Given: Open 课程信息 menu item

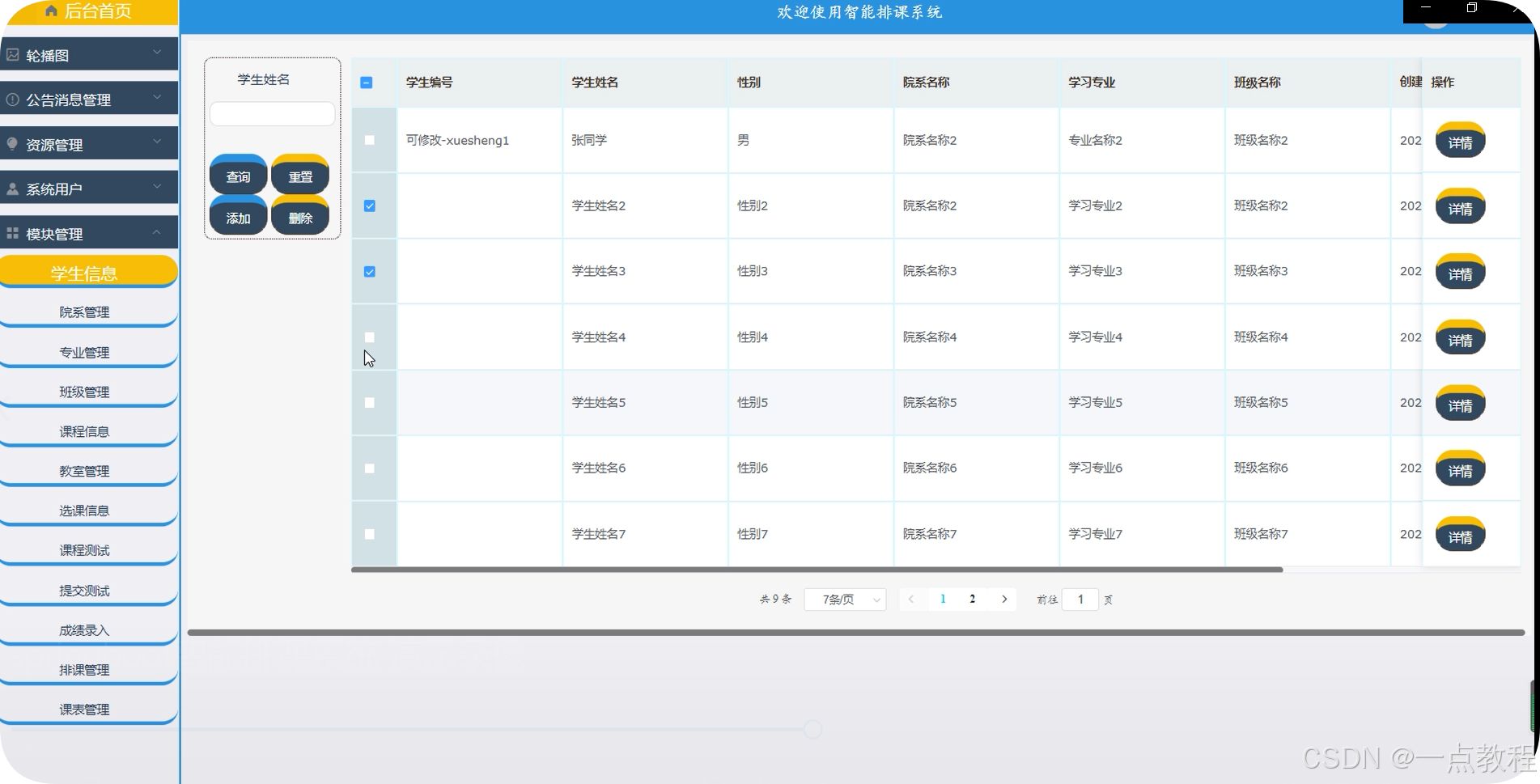Looking at the screenshot, I should 89,432.
